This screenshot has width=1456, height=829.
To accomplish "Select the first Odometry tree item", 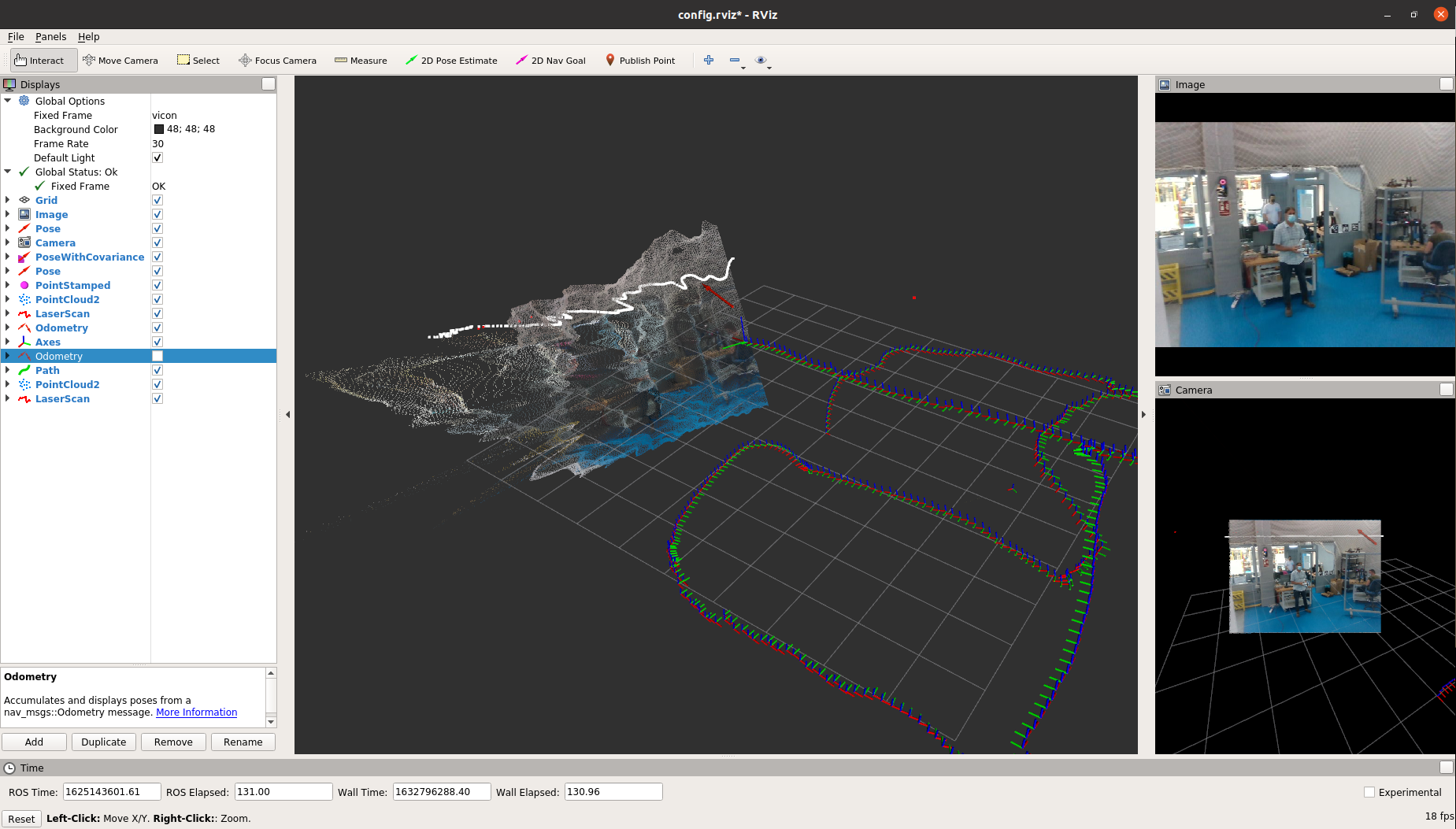I will (61, 328).
